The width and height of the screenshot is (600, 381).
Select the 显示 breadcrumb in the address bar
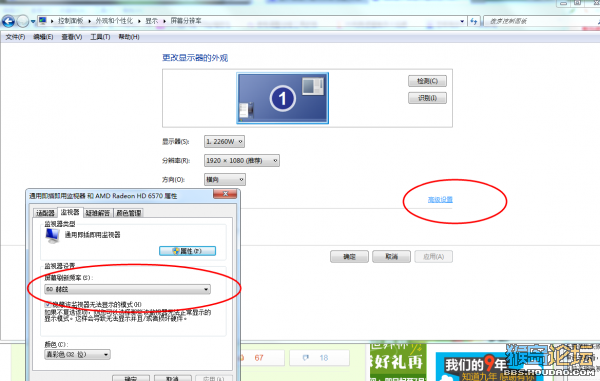point(152,21)
